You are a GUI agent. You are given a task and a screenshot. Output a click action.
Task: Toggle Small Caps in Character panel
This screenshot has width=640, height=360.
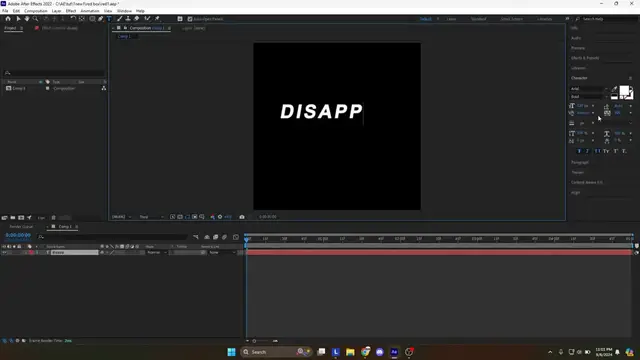pyautogui.click(x=606, y=151)
